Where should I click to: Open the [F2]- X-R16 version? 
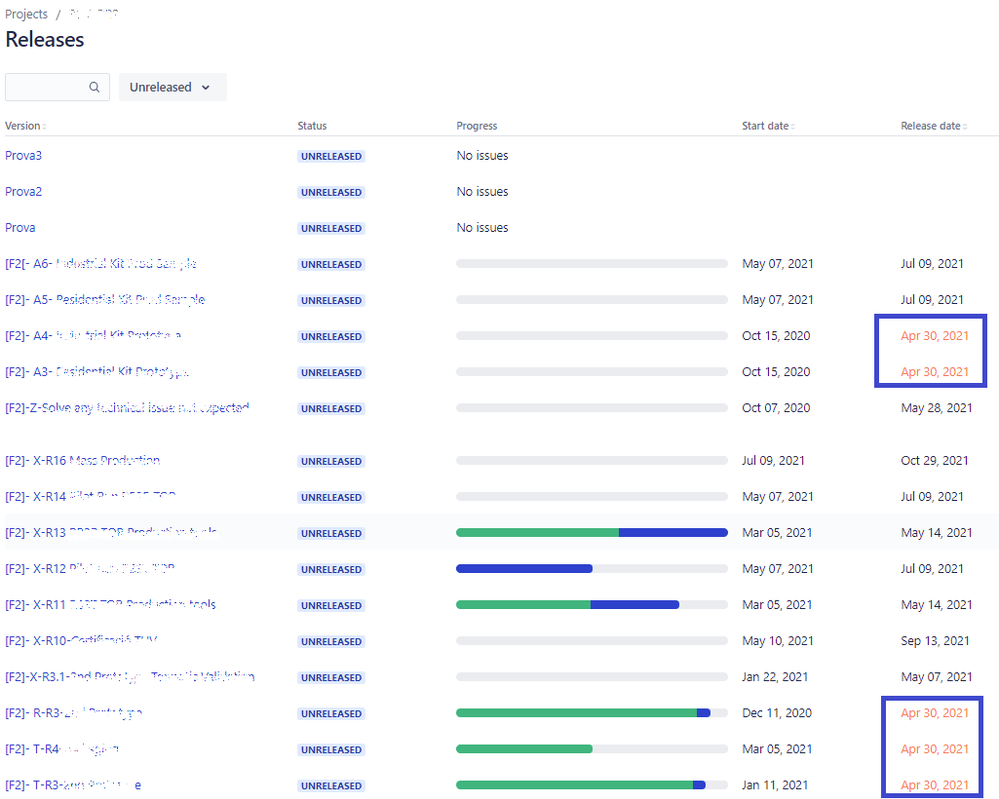point(83,461)
